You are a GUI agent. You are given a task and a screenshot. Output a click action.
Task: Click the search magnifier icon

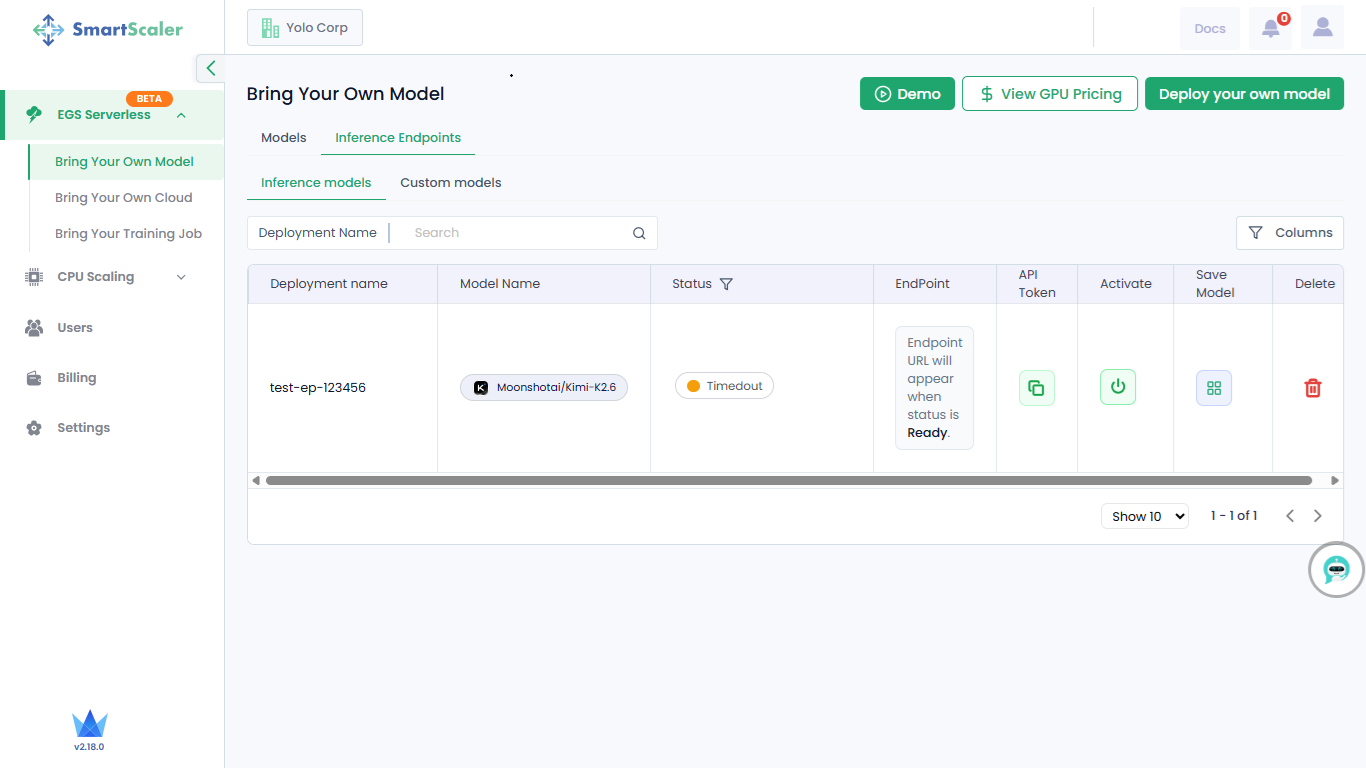(x=639, y=233)
